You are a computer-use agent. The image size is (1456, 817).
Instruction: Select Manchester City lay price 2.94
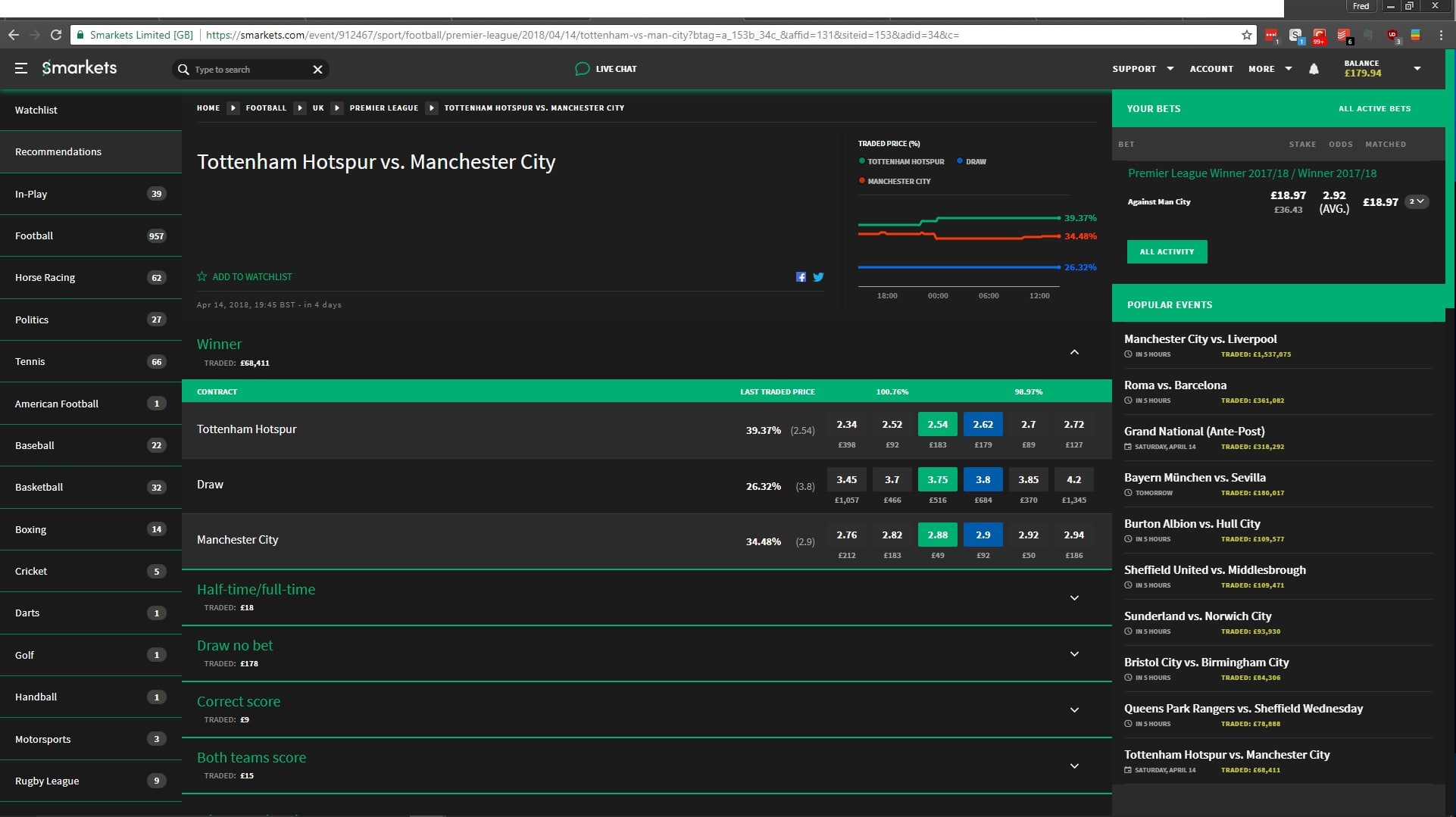coord(1074,535)
